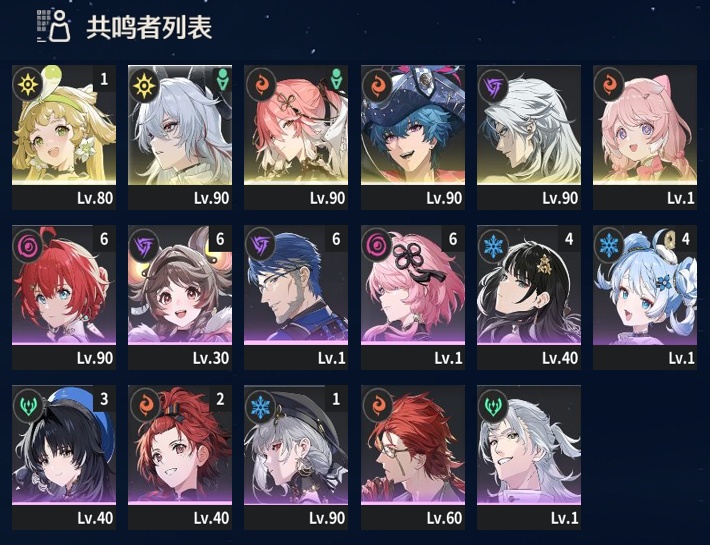710x545 pixels.
Task: Click the 共鸣者列表 title text
Action: pyautogui.click(x=149, y=27)
